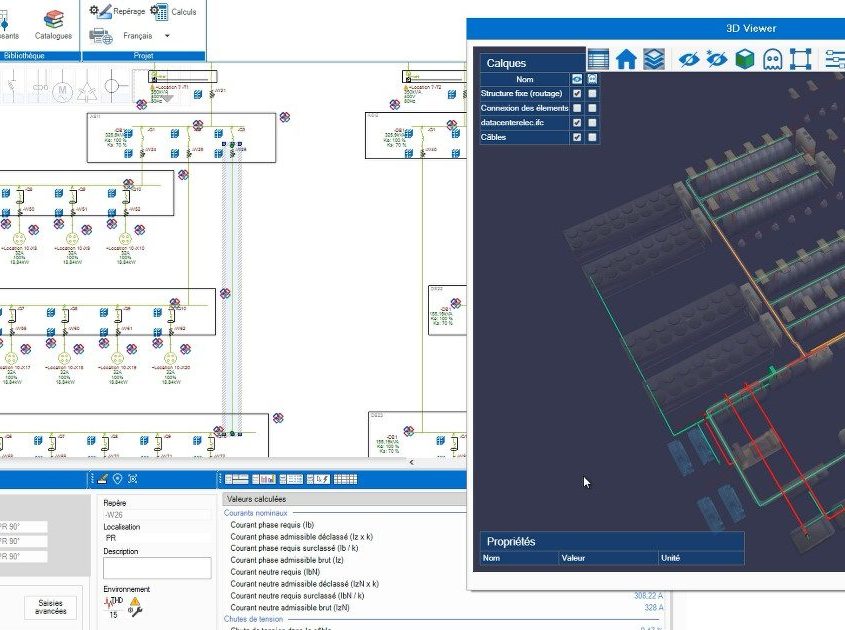
Task: Click the warning wrench environment icon
Action: (x=135, y=607)
